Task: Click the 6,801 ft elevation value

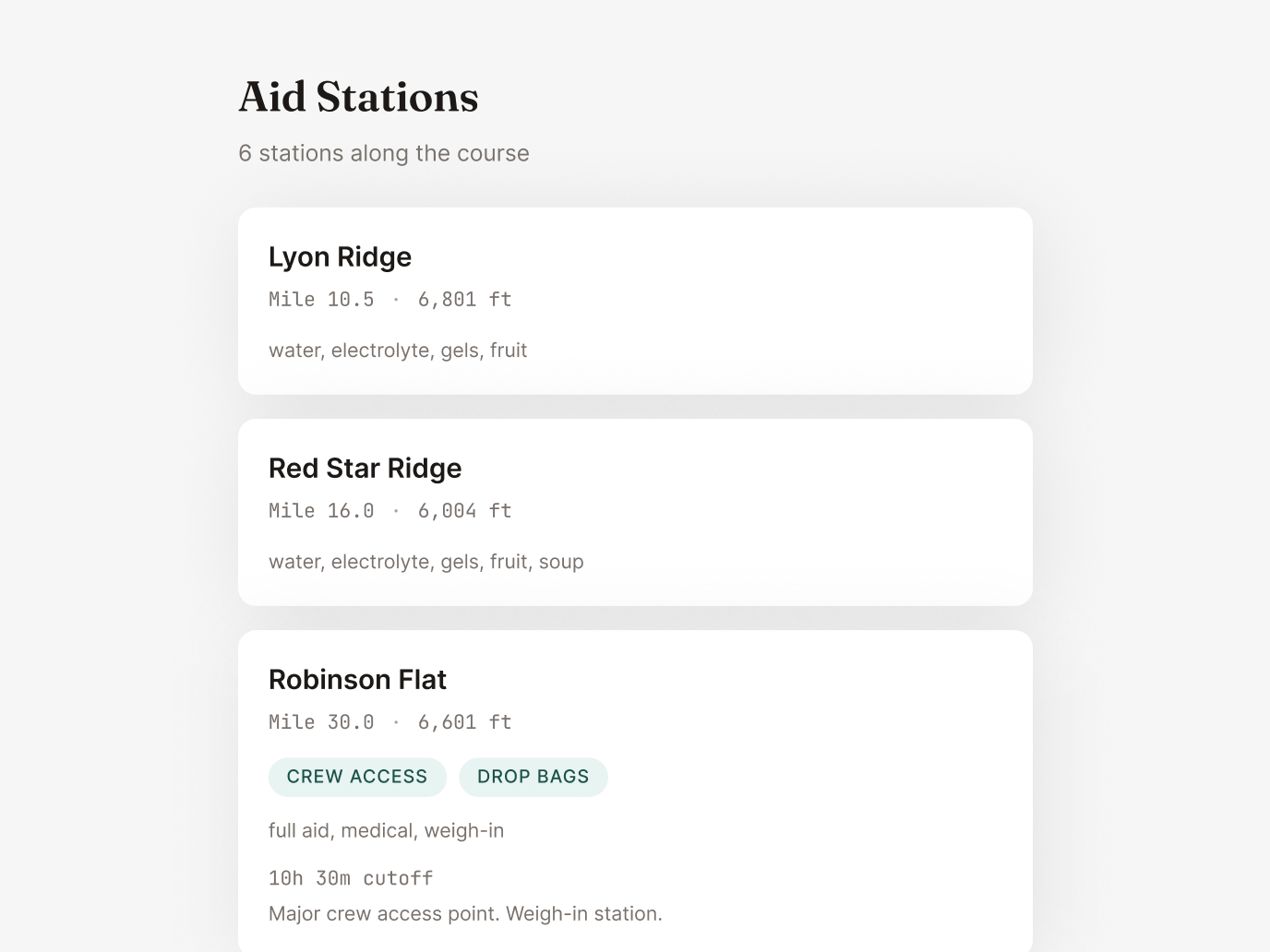Action: 464,300
